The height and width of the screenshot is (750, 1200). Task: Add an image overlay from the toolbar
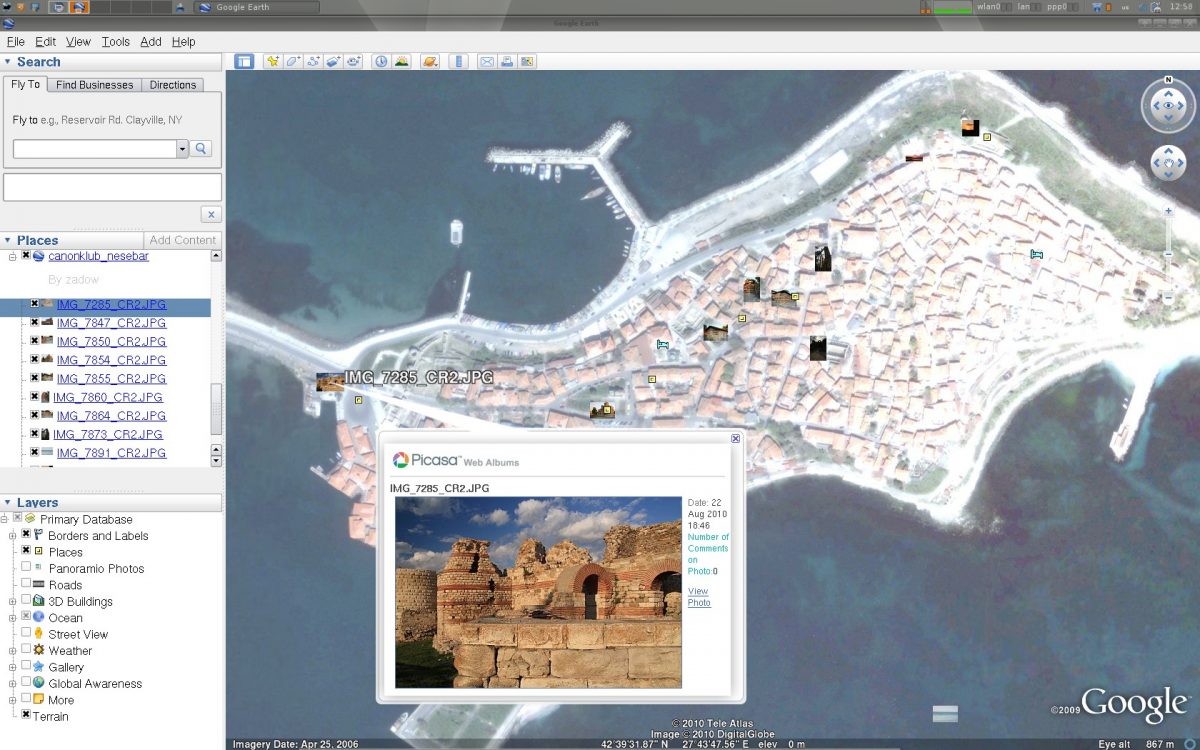tap(333, 61)
